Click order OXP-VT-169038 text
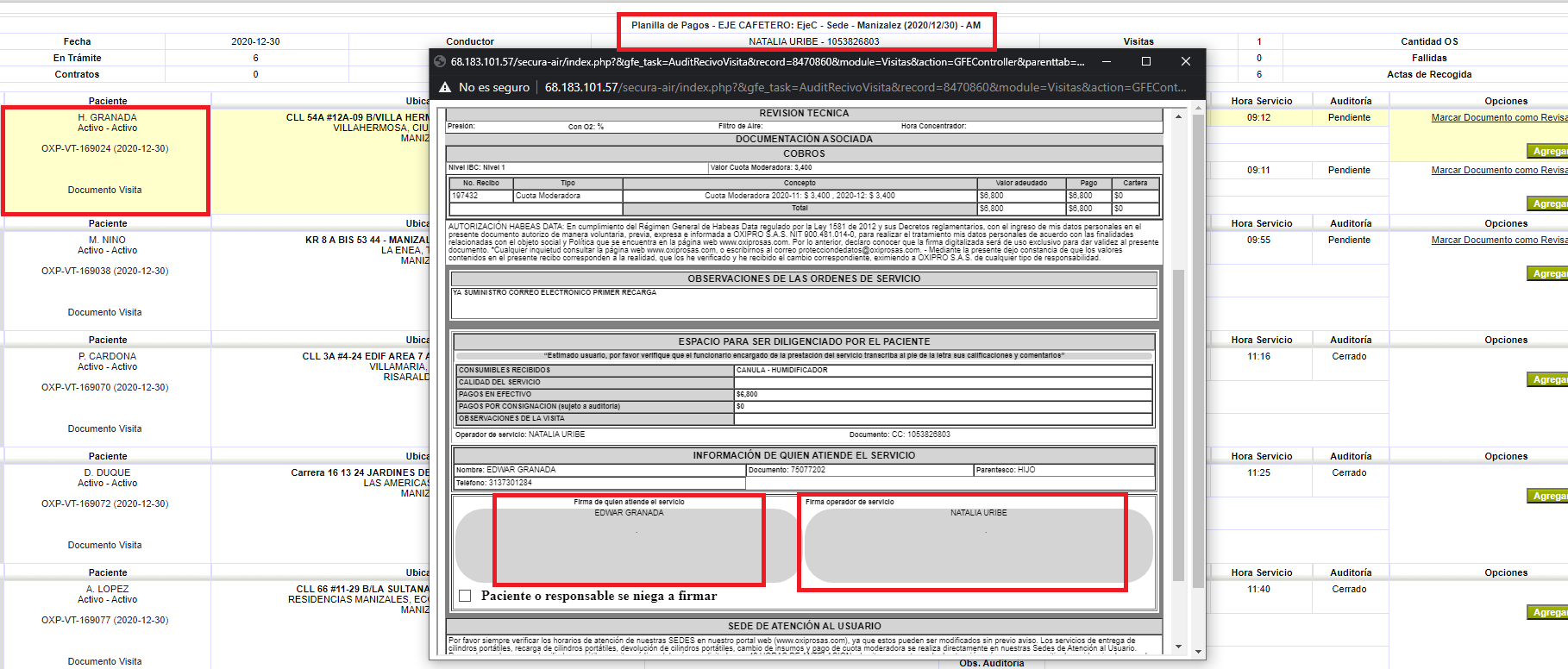Viewport: 1568px width, 669px height. [x=105, y=271]
